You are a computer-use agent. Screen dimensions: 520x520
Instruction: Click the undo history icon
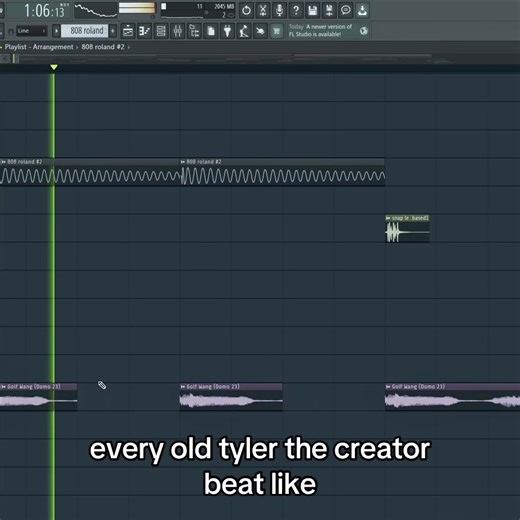(x=246, y=11)
